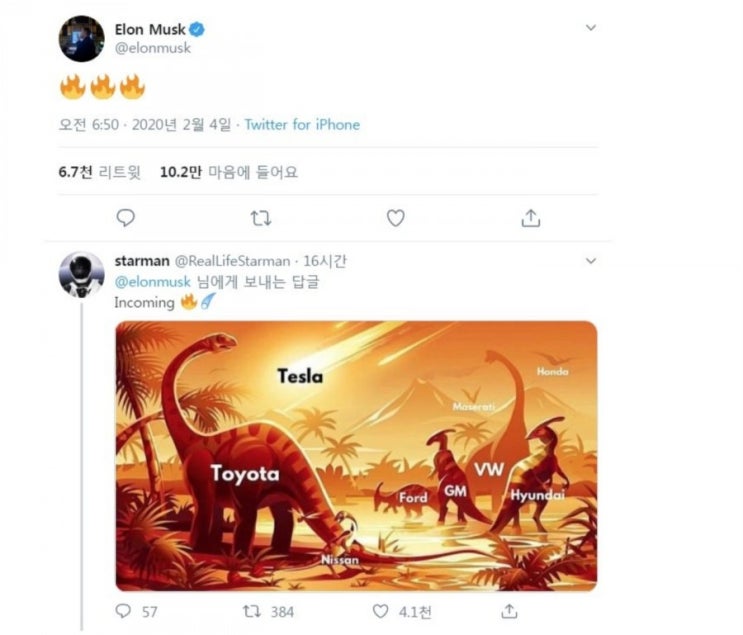Expand the chevron menu on starman's reply

591,261
